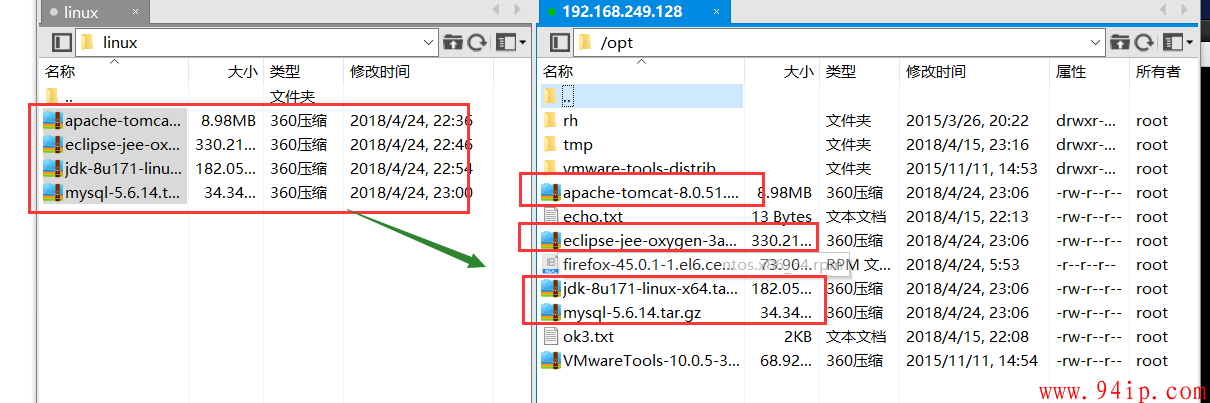
Task: Select local eclipse-jee-ox... archive icon
Action: pos(53,144)
